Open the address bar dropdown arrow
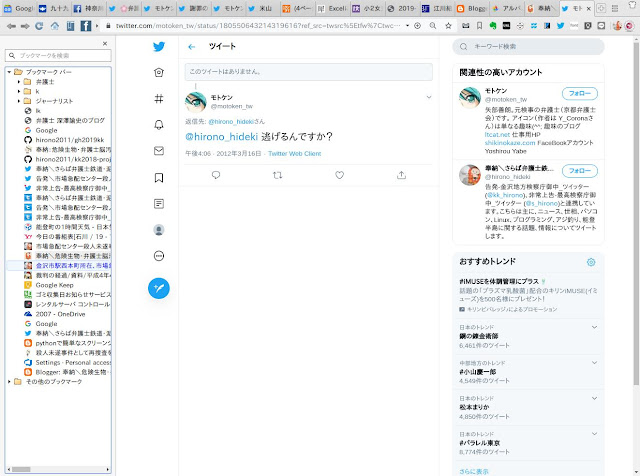Viewport: 640px width, 476px height. (x=407, y=26)
